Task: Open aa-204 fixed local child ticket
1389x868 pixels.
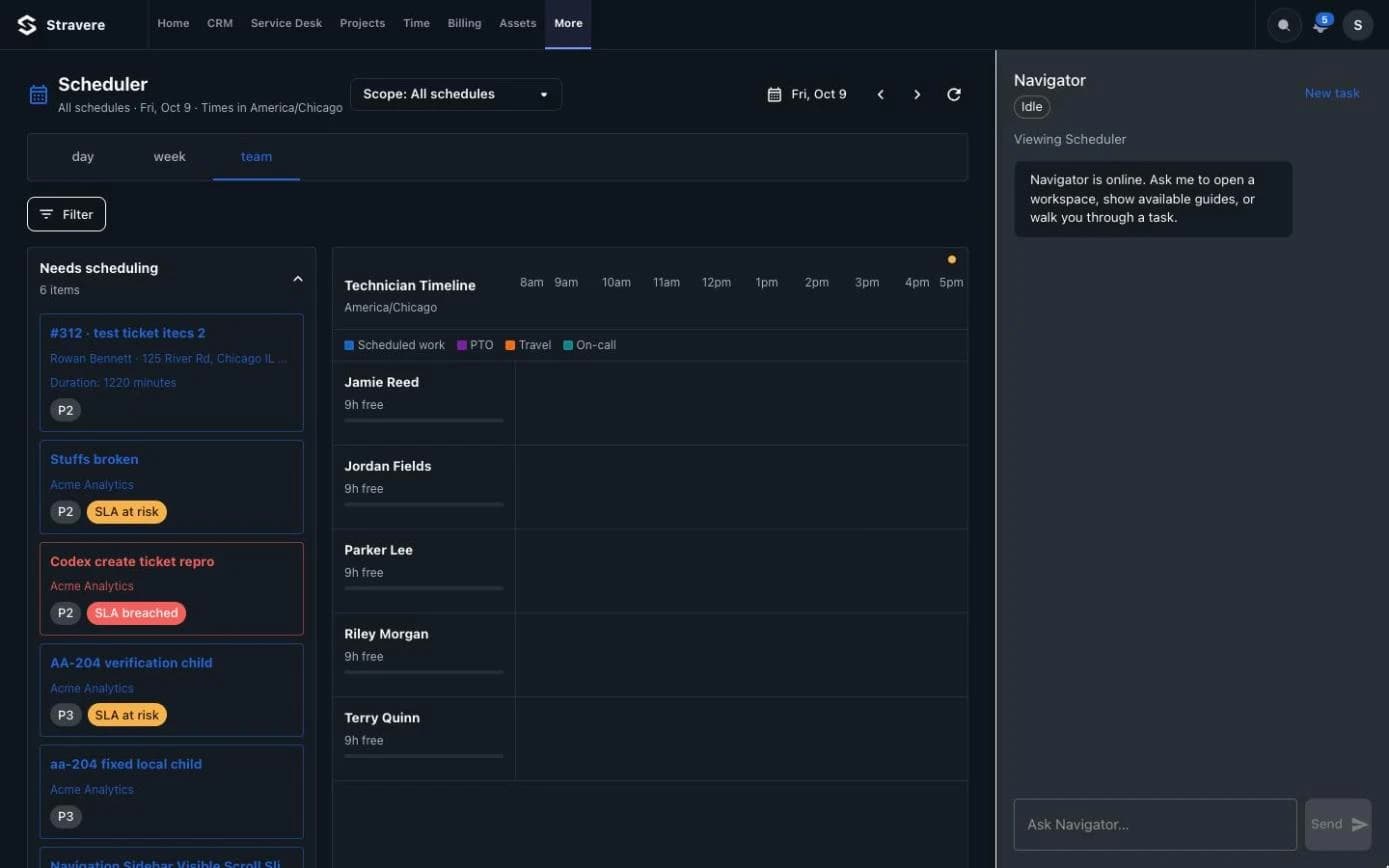Action: click(171, 791)
